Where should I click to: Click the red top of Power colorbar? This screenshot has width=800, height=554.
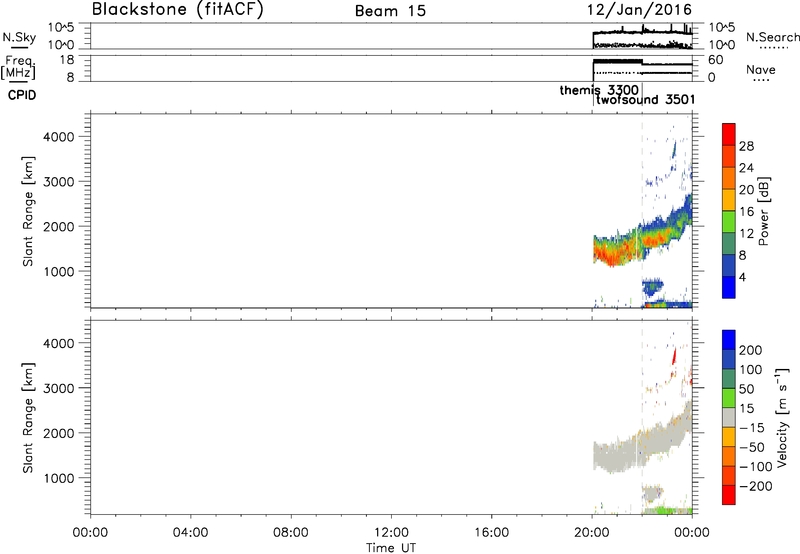pyautogui.click(x=729, y=134)
